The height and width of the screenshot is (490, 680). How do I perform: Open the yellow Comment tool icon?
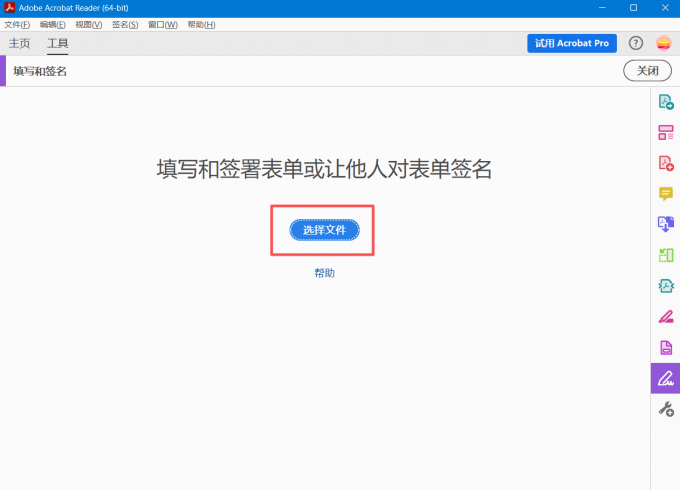pyautogui.click(x=666, y=193)
